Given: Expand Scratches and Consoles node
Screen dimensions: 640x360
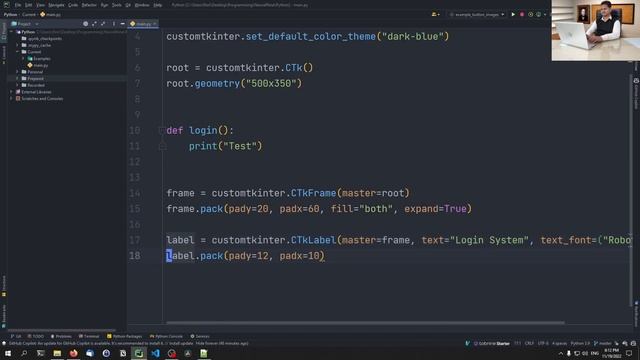Looking at the screenshot, I should (12, 98).
